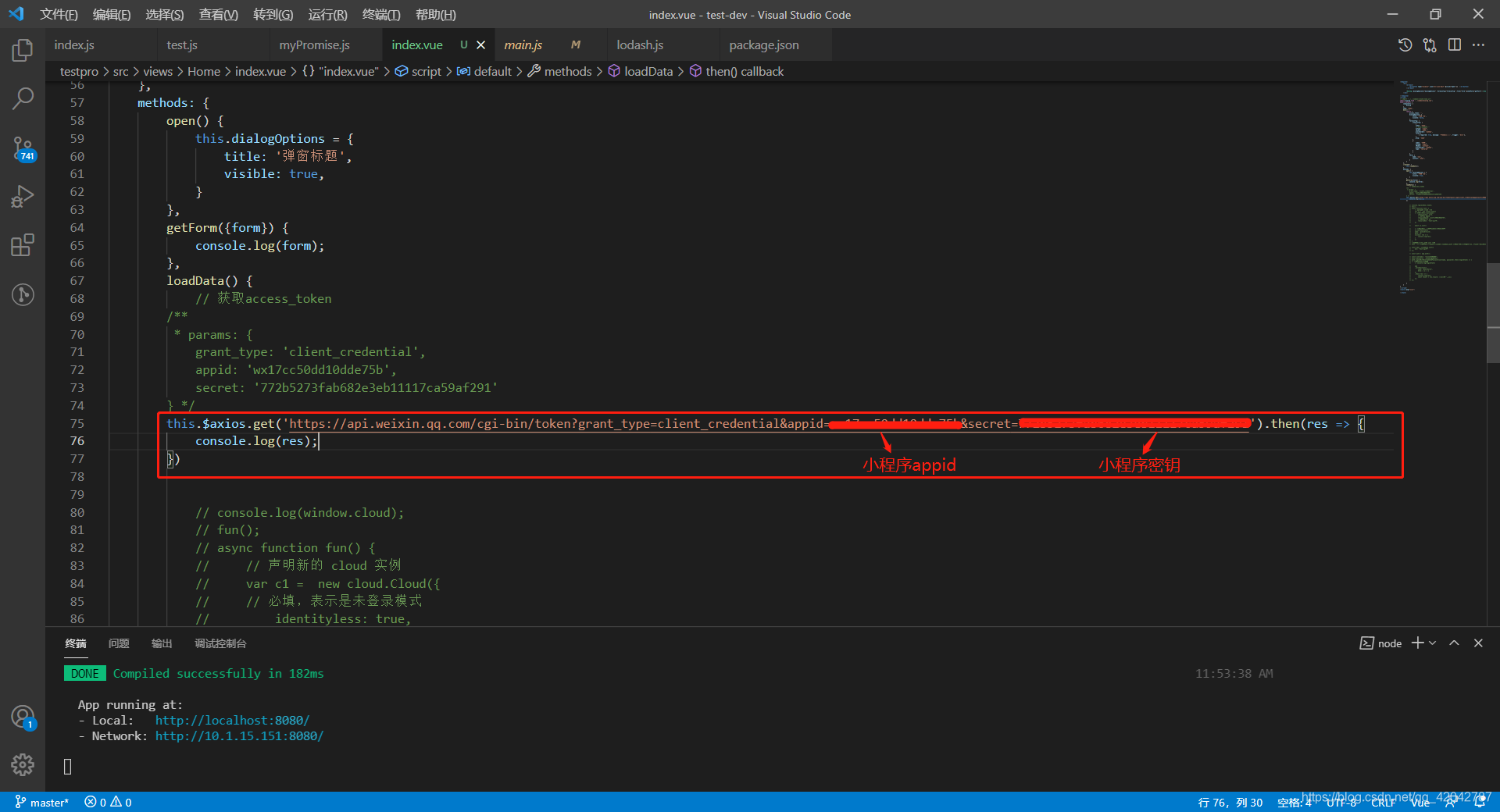The image size is (1500, 812).
Task: Open the 编辑(E) menu
Action: [112, 15]
